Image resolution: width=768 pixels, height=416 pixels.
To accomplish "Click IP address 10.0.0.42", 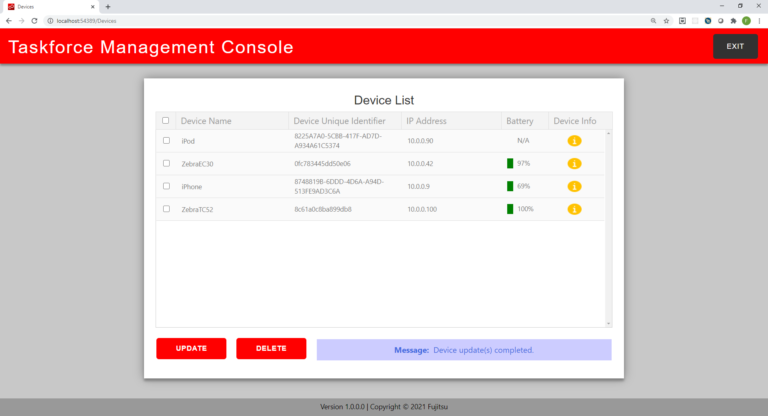I will pos(420,164).
